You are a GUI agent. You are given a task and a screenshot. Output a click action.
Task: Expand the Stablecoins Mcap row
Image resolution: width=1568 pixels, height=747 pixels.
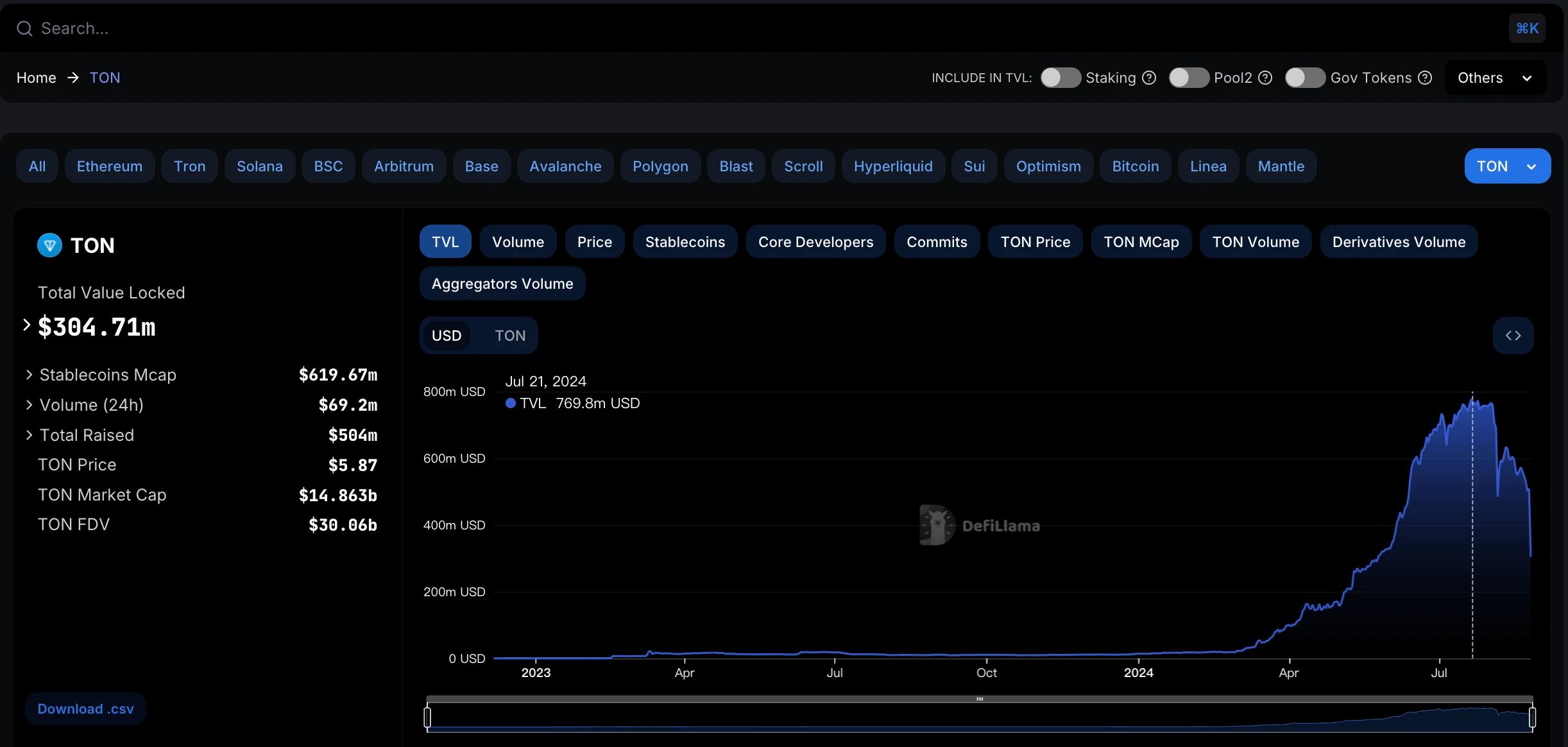pos(27,374)
